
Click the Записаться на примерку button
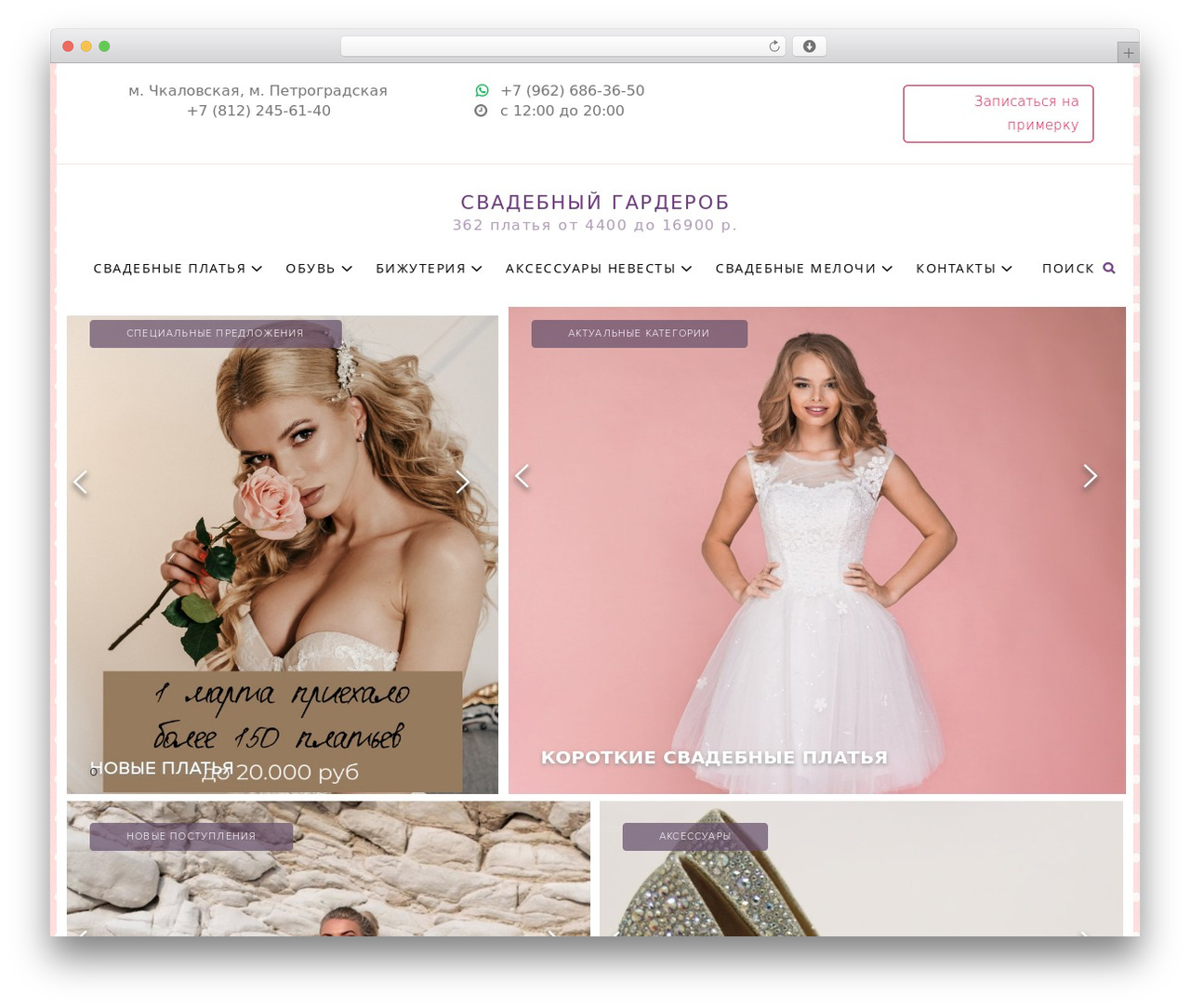pyautogui.click(x=998, y=113)
